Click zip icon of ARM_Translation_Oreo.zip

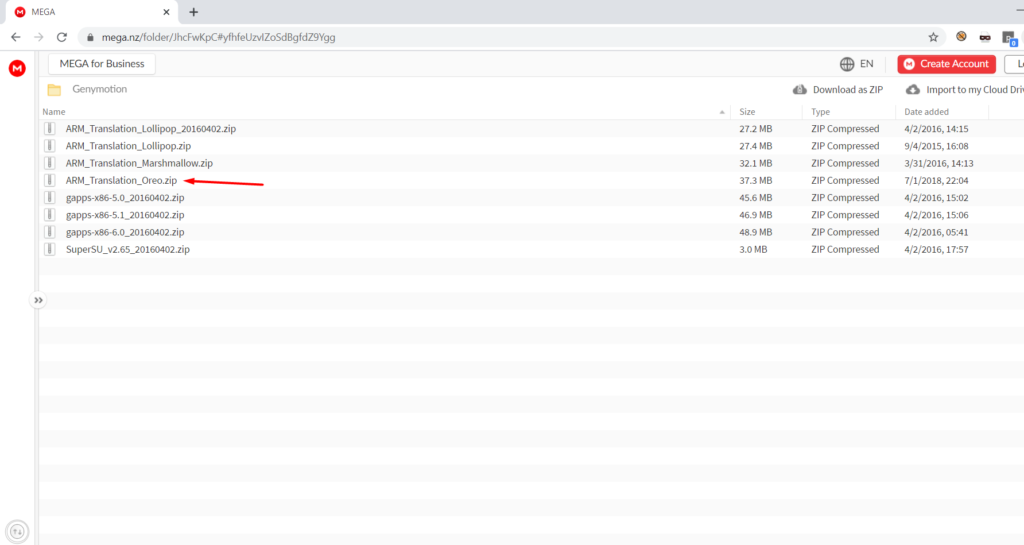(50, 180)
